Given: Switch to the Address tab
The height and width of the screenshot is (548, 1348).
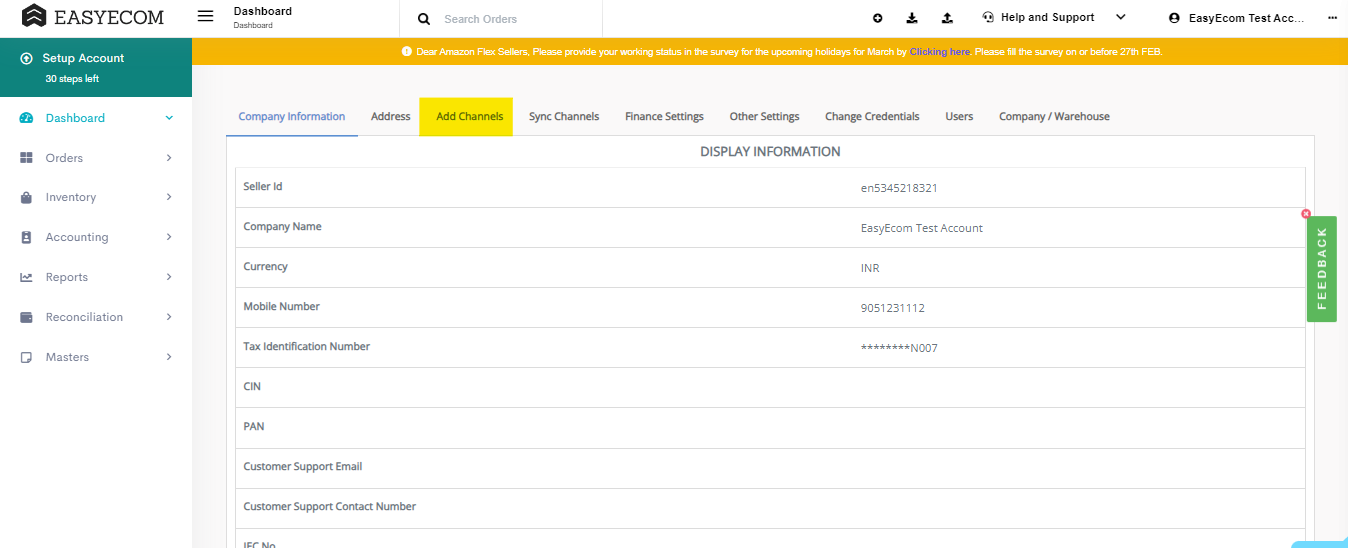Looking at the screenshot, I should pos(391,117).
